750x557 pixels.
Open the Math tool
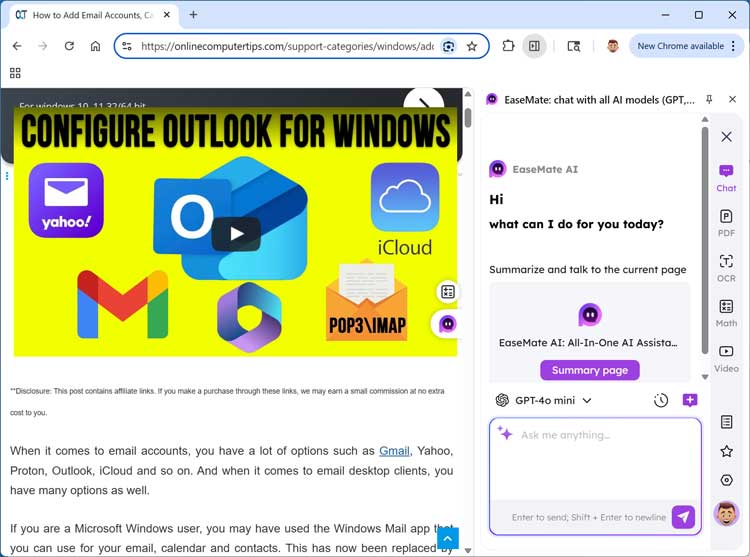[x=726, y=313]
